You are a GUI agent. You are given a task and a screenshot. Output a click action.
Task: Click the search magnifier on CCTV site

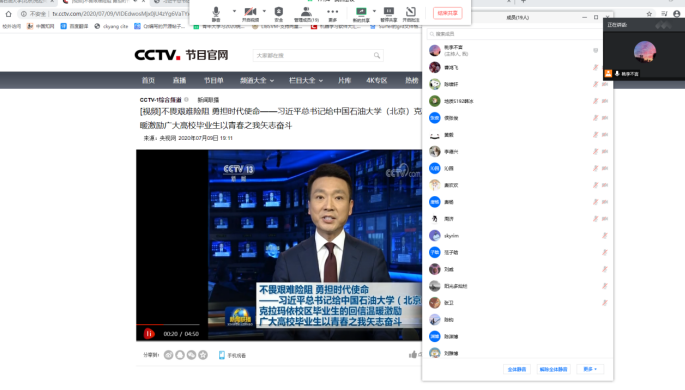point(377,55)
